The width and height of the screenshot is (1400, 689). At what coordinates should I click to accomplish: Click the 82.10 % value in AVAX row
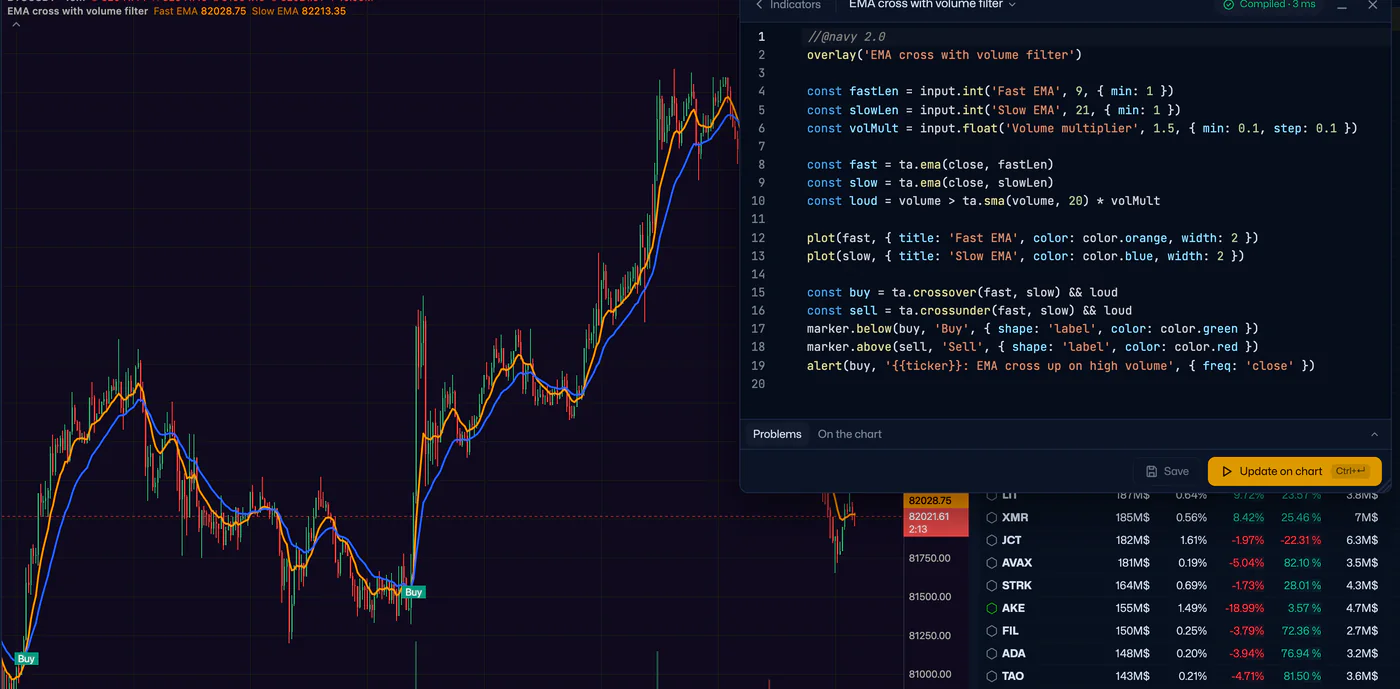pyautogui.click(x=1301, y=563)
